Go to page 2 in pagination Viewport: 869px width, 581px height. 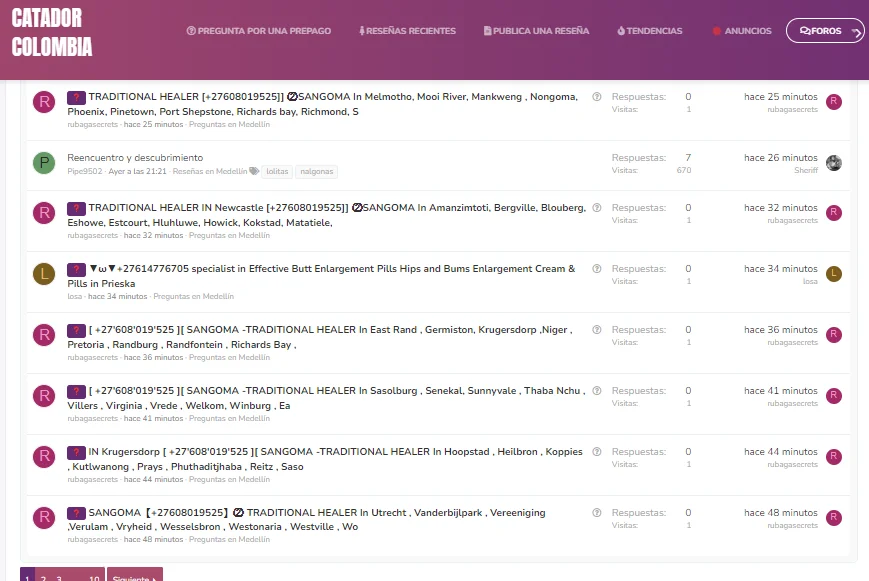pyautogui.click(x=43, y=577)
